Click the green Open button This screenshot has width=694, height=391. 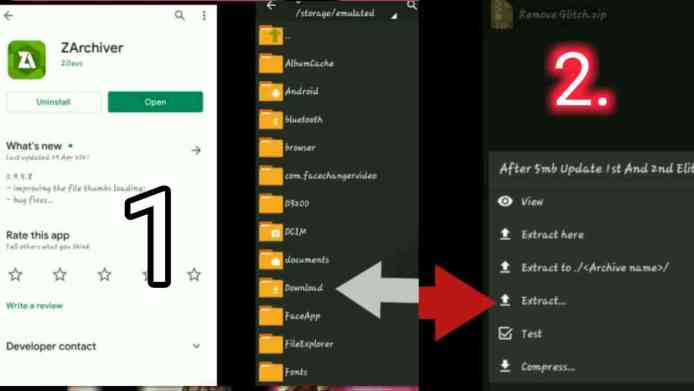(x=155, y=102)
